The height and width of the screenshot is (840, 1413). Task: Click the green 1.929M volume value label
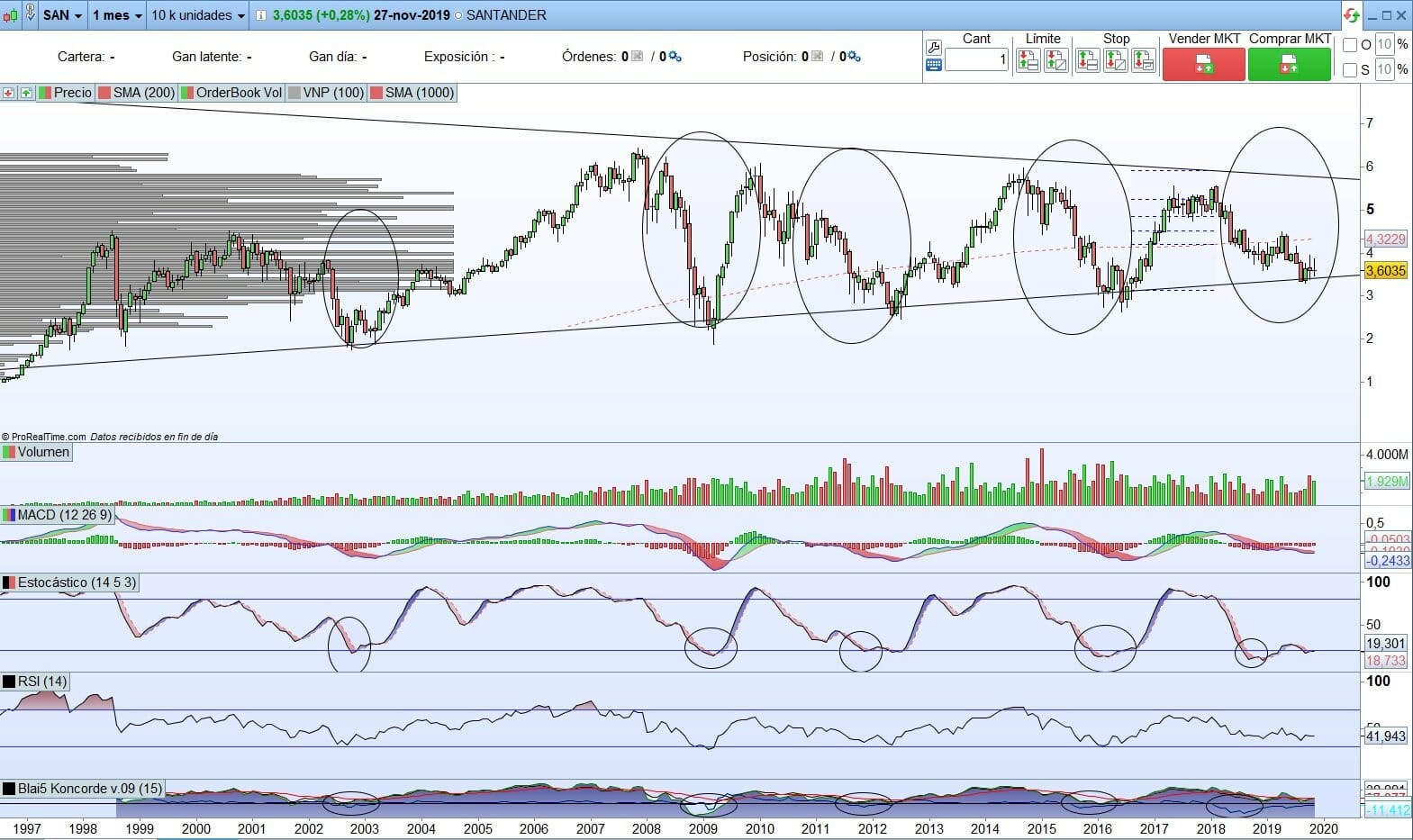(1387, 482)
